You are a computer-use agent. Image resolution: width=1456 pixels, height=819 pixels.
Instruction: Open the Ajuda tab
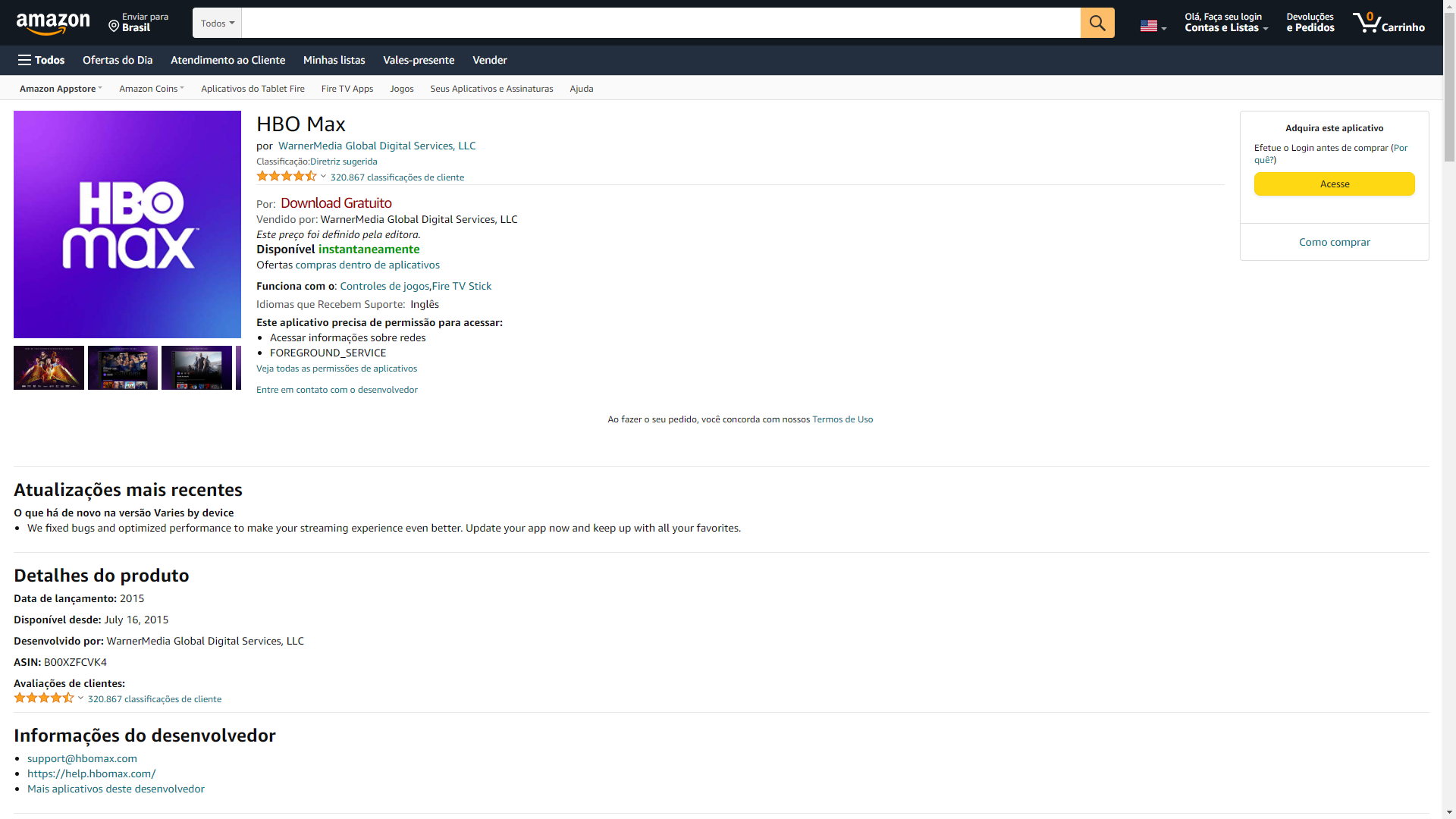click(582, 89)
